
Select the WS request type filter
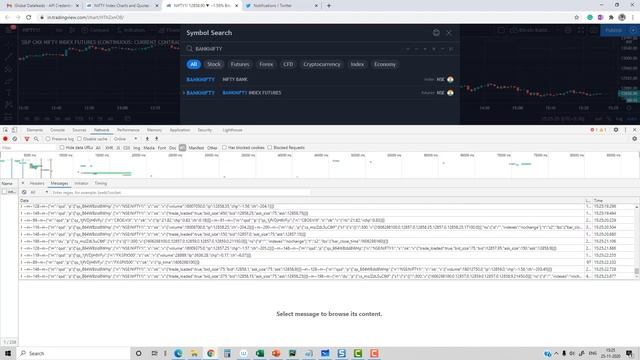click(182, 148)
